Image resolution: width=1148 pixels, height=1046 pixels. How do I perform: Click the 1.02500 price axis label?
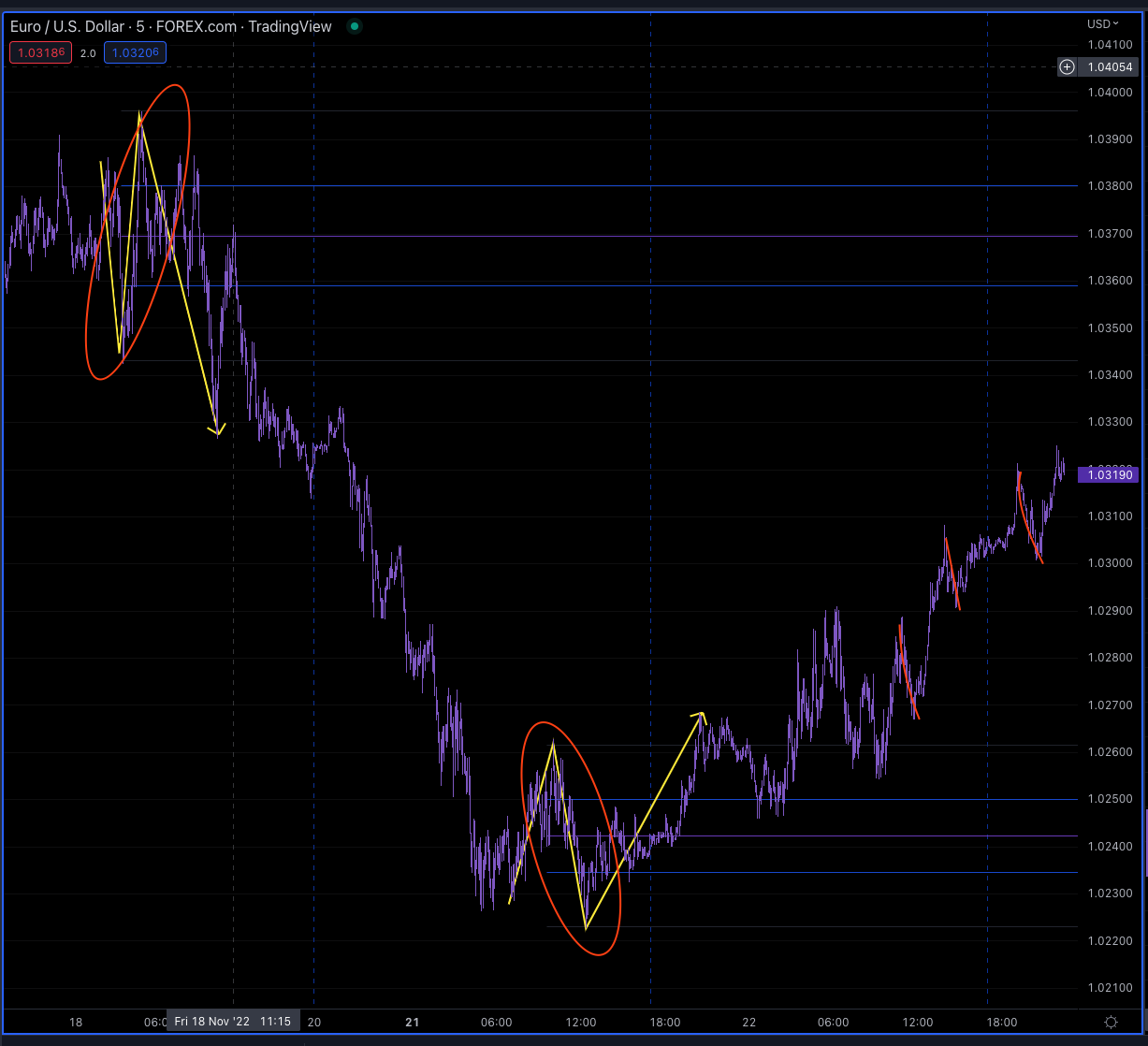coord(1111,798)
